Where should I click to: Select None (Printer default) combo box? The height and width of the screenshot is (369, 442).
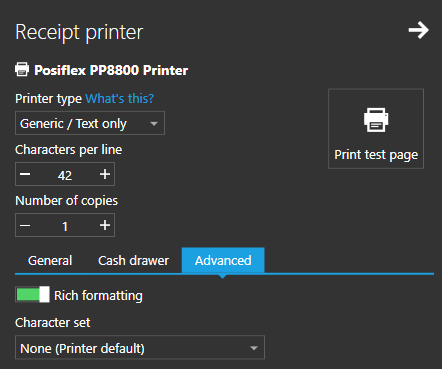140,348
